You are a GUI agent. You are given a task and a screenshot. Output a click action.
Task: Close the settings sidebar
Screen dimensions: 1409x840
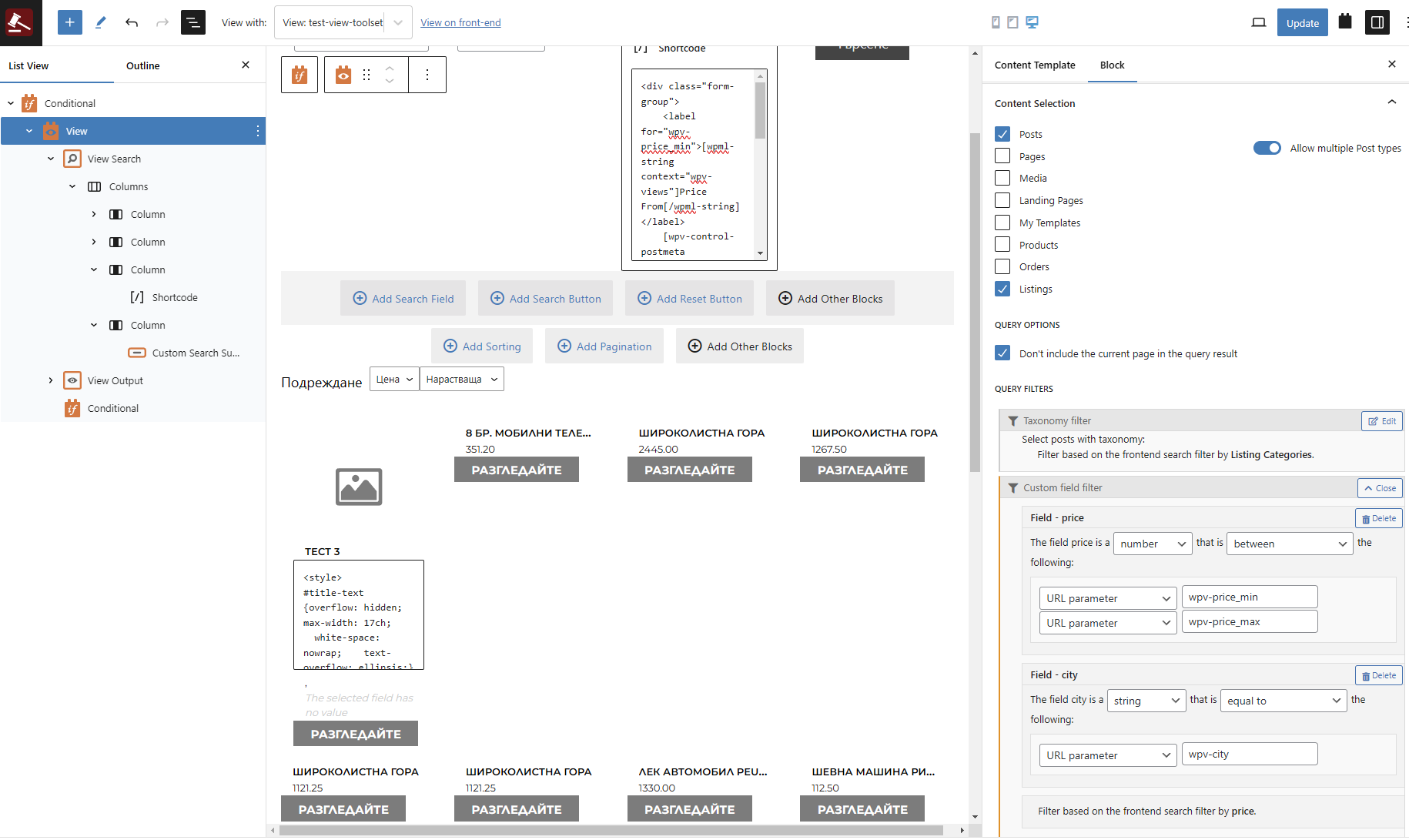pos(1392,64)
